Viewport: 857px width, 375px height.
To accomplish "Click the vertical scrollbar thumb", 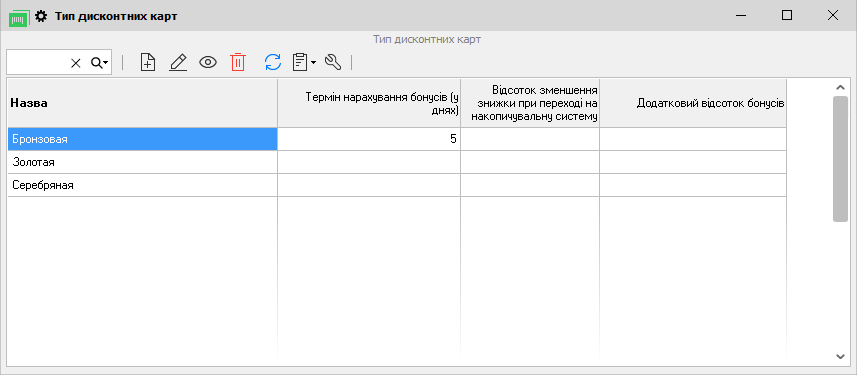I will pos(841,159).
